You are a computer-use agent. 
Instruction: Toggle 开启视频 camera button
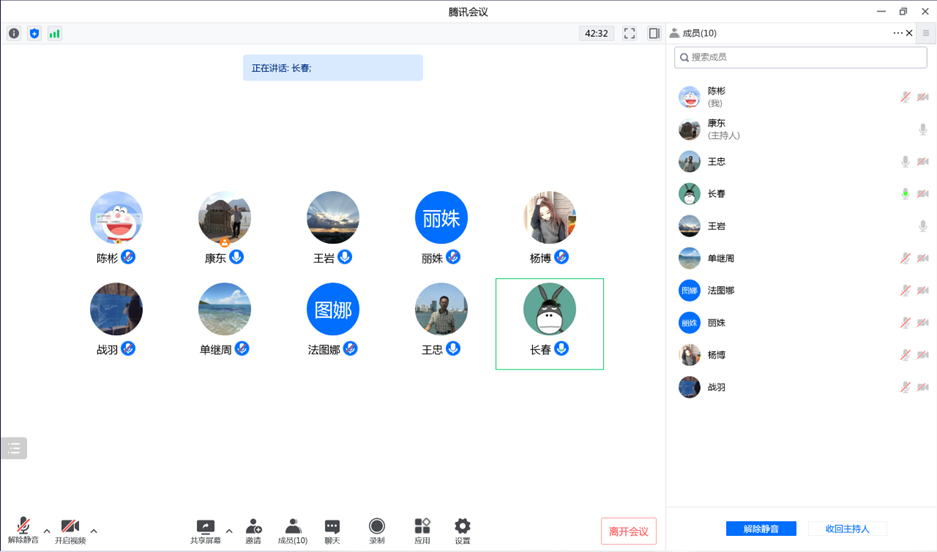coord(70,530)
